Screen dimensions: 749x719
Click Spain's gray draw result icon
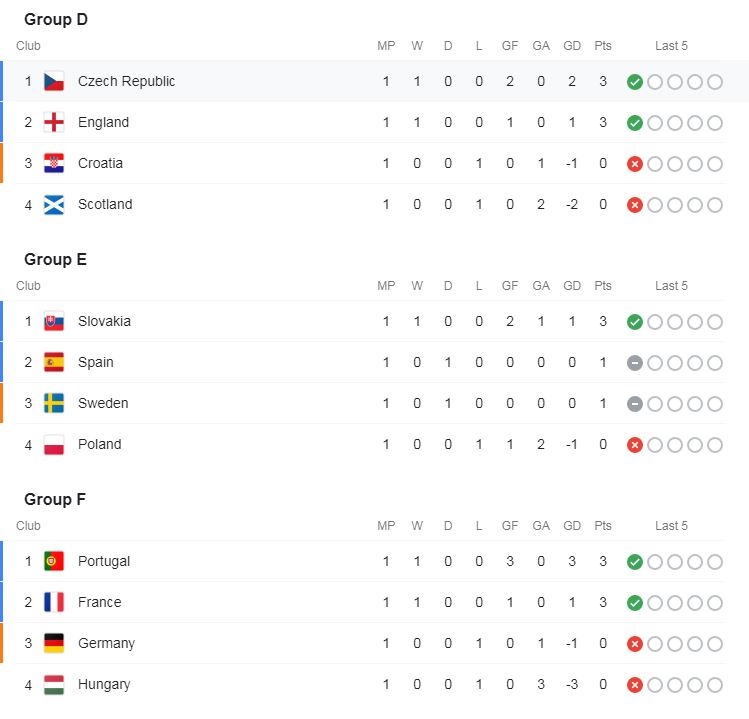634,363
